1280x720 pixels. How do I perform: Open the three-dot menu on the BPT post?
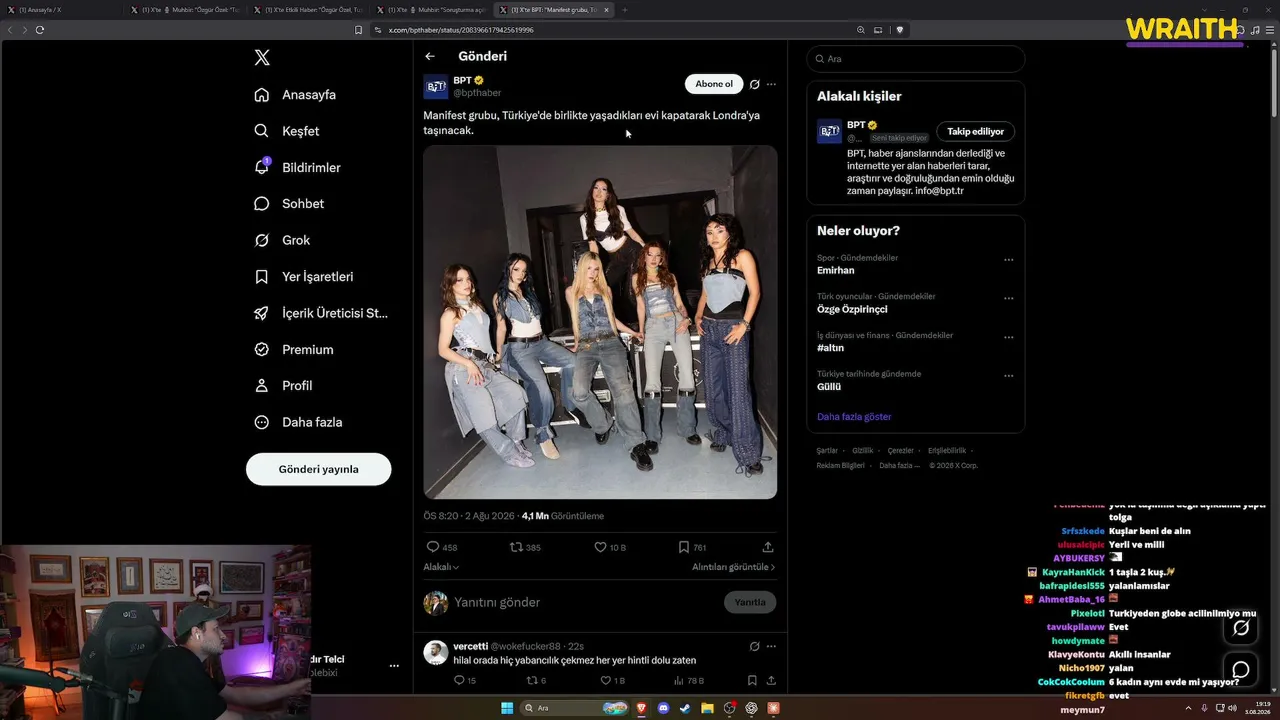tap(771, 84)
